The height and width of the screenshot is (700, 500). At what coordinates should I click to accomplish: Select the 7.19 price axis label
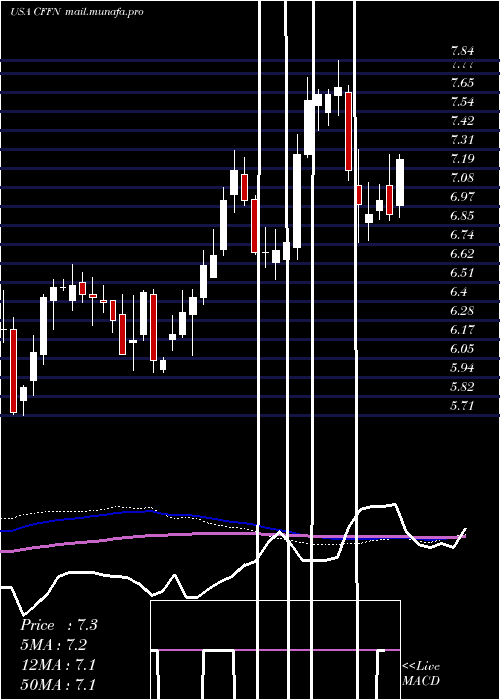coord(462,158)
